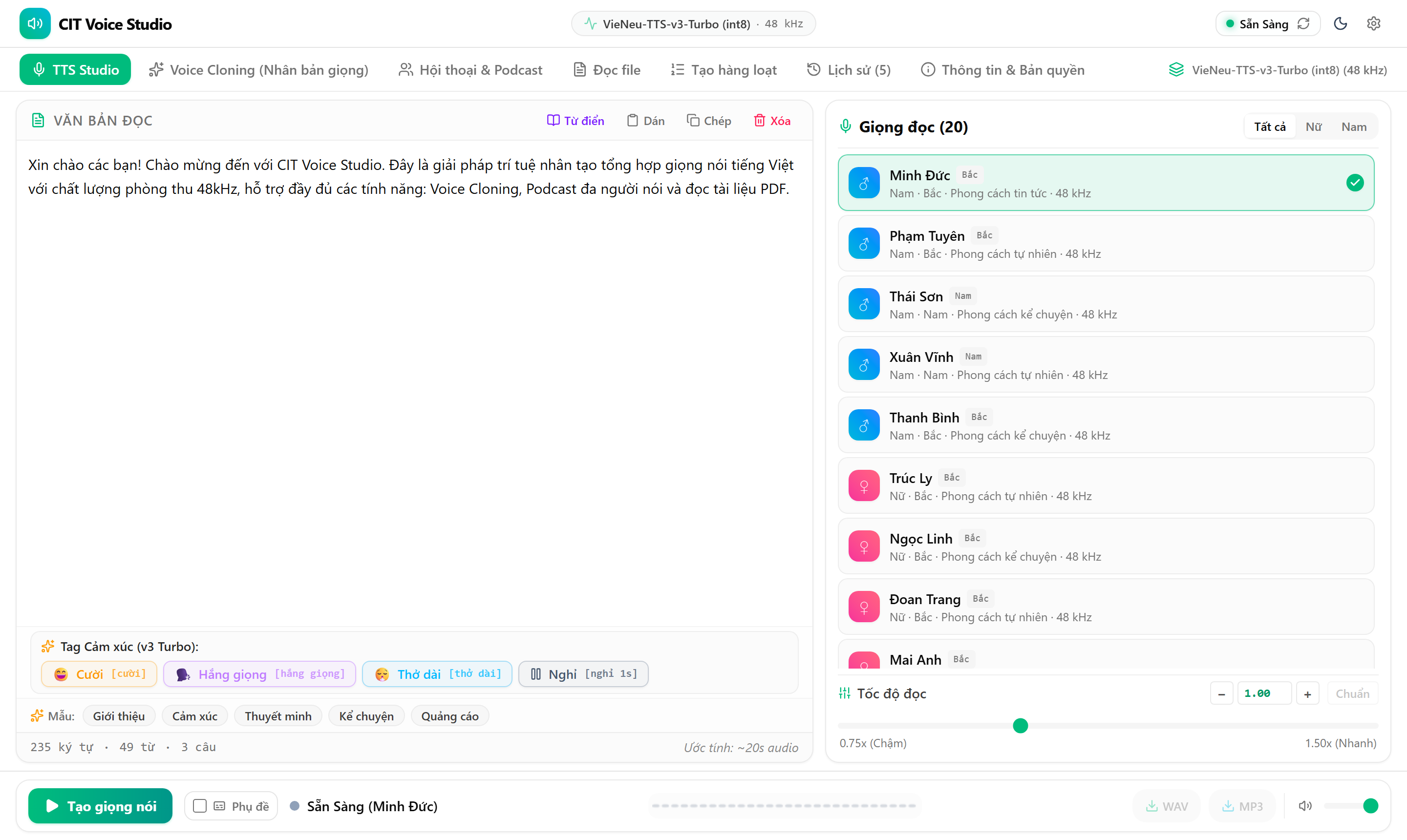Insert the Thở dài emotion tag
Image resolution: width=1407 pixels, height=840 pixels.
437,673
